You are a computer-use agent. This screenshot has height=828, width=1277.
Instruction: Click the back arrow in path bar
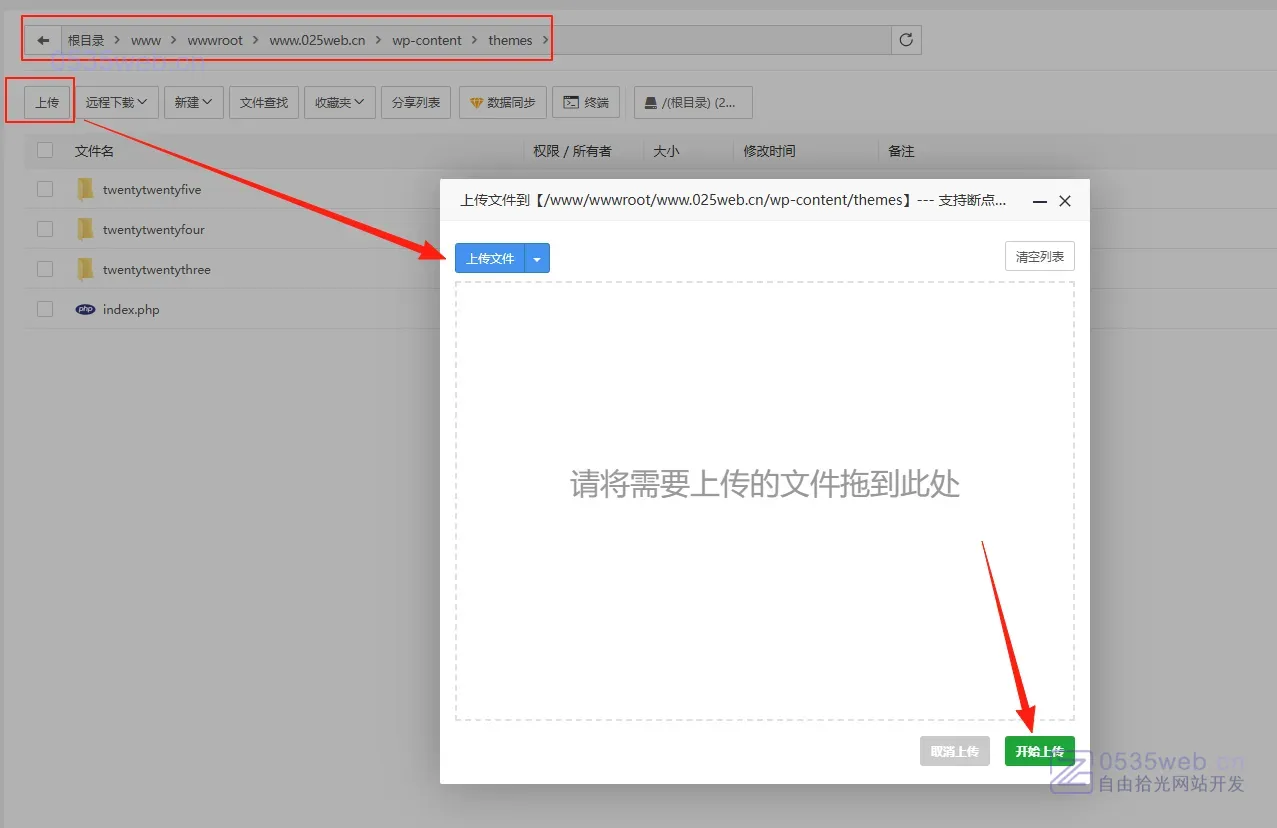point(43,41)
